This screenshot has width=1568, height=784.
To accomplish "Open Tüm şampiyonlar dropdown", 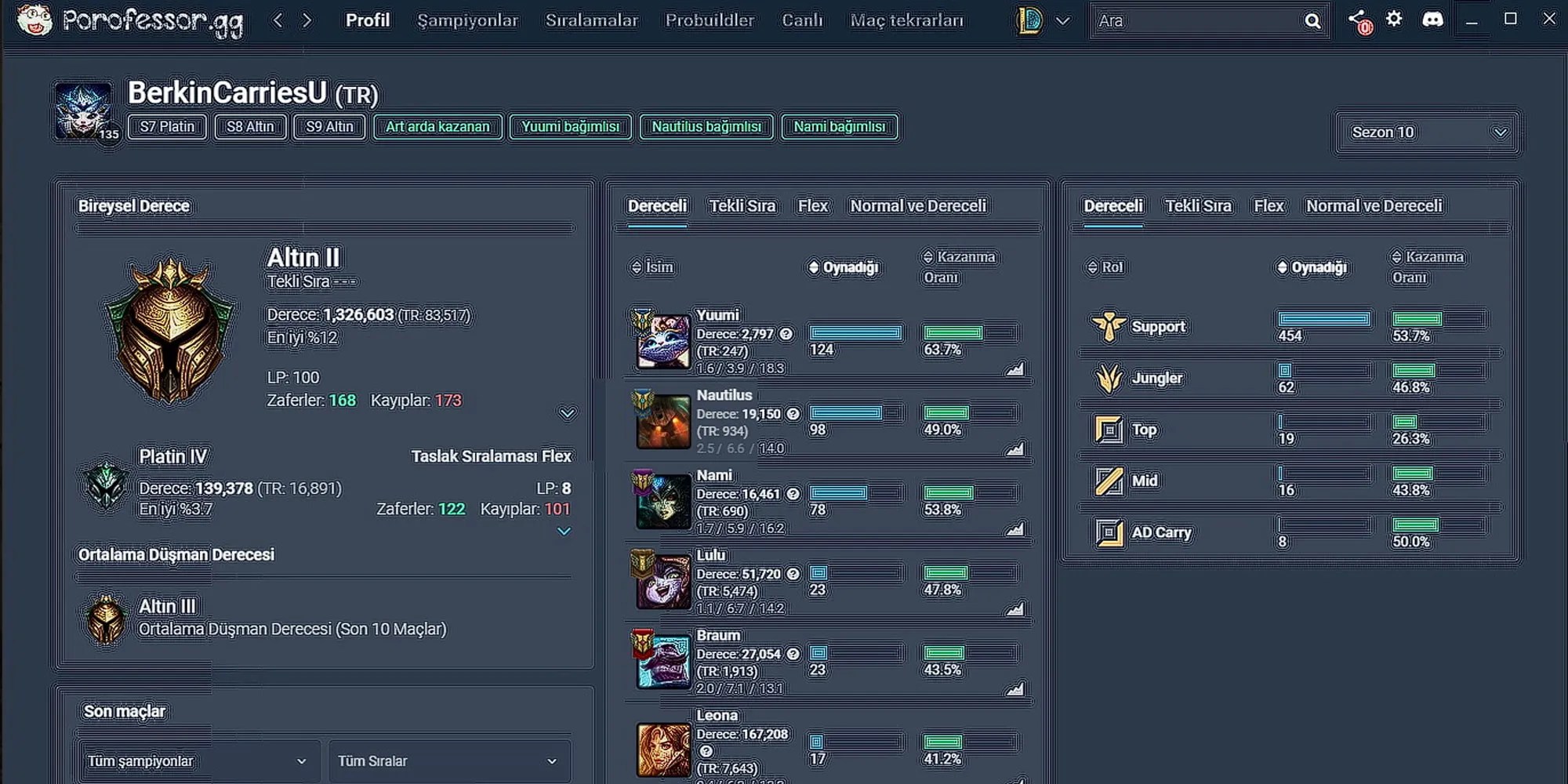I will 198,761.
